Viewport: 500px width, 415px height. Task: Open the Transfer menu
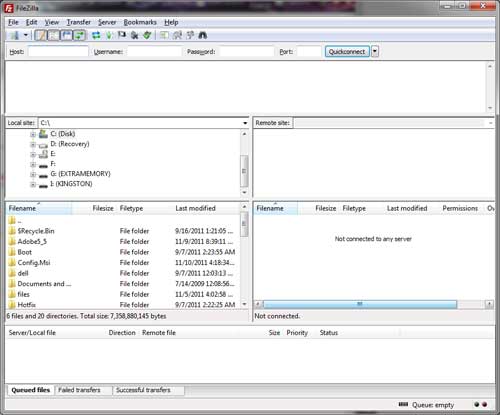click(x=79, y=22)
